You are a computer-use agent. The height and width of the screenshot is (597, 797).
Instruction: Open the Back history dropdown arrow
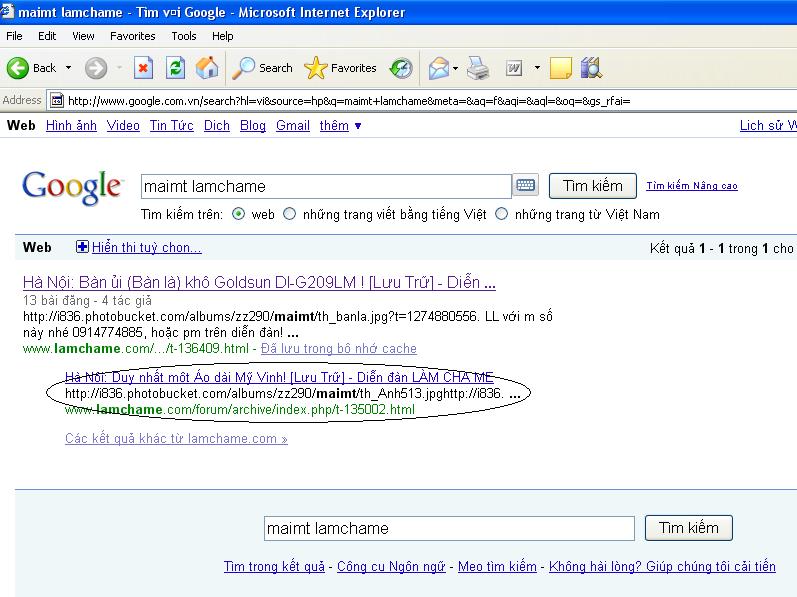pos(69,68)
